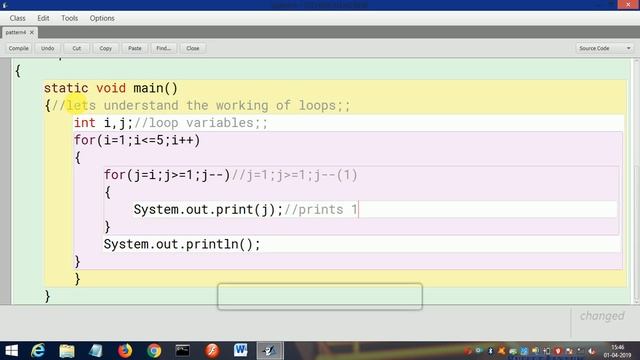Click the 'int i,j;' declaration line
Viewport: 640px width, 360px height.
(x=103, y=123)
